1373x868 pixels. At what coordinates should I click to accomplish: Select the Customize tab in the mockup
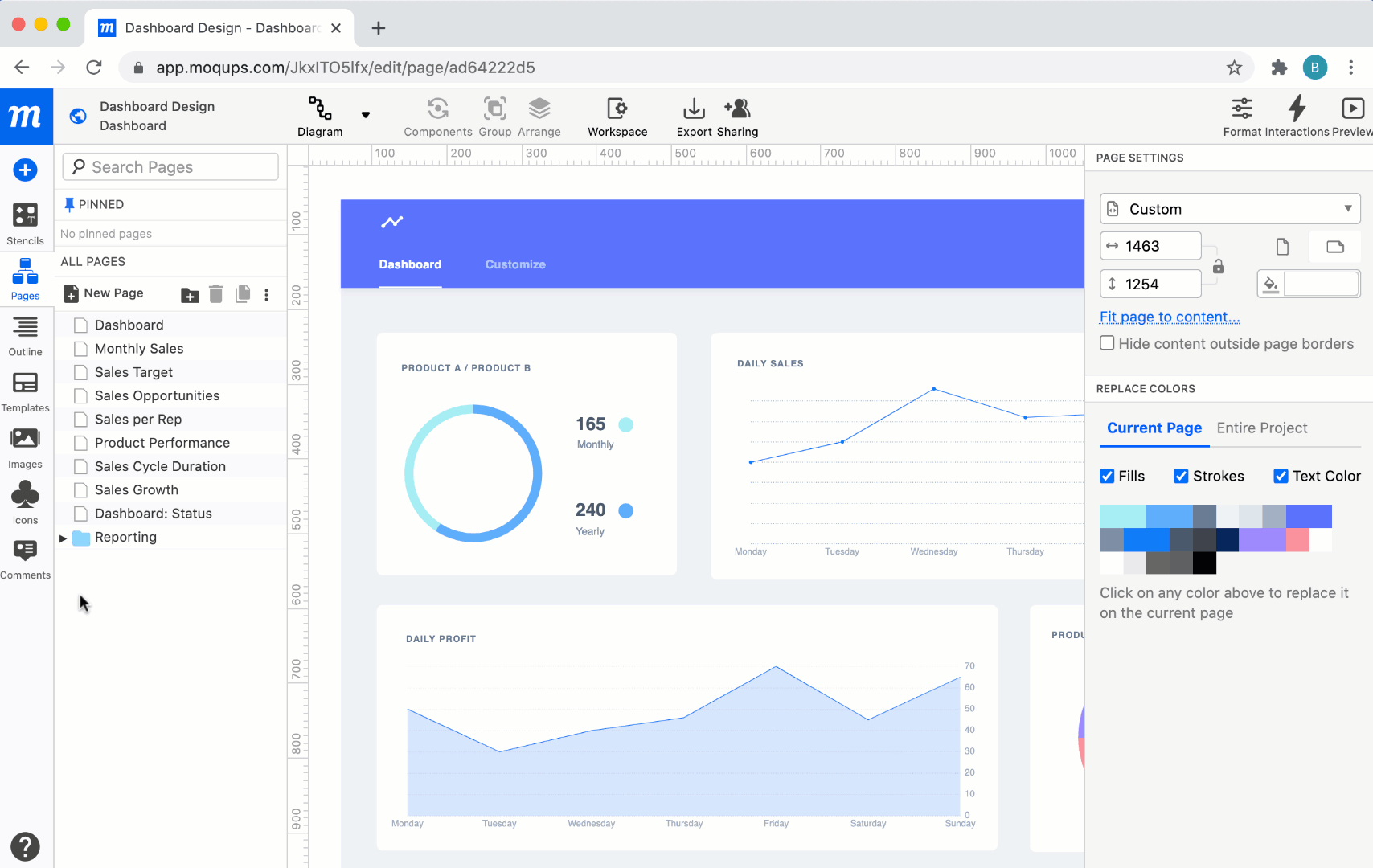(515, 264)
